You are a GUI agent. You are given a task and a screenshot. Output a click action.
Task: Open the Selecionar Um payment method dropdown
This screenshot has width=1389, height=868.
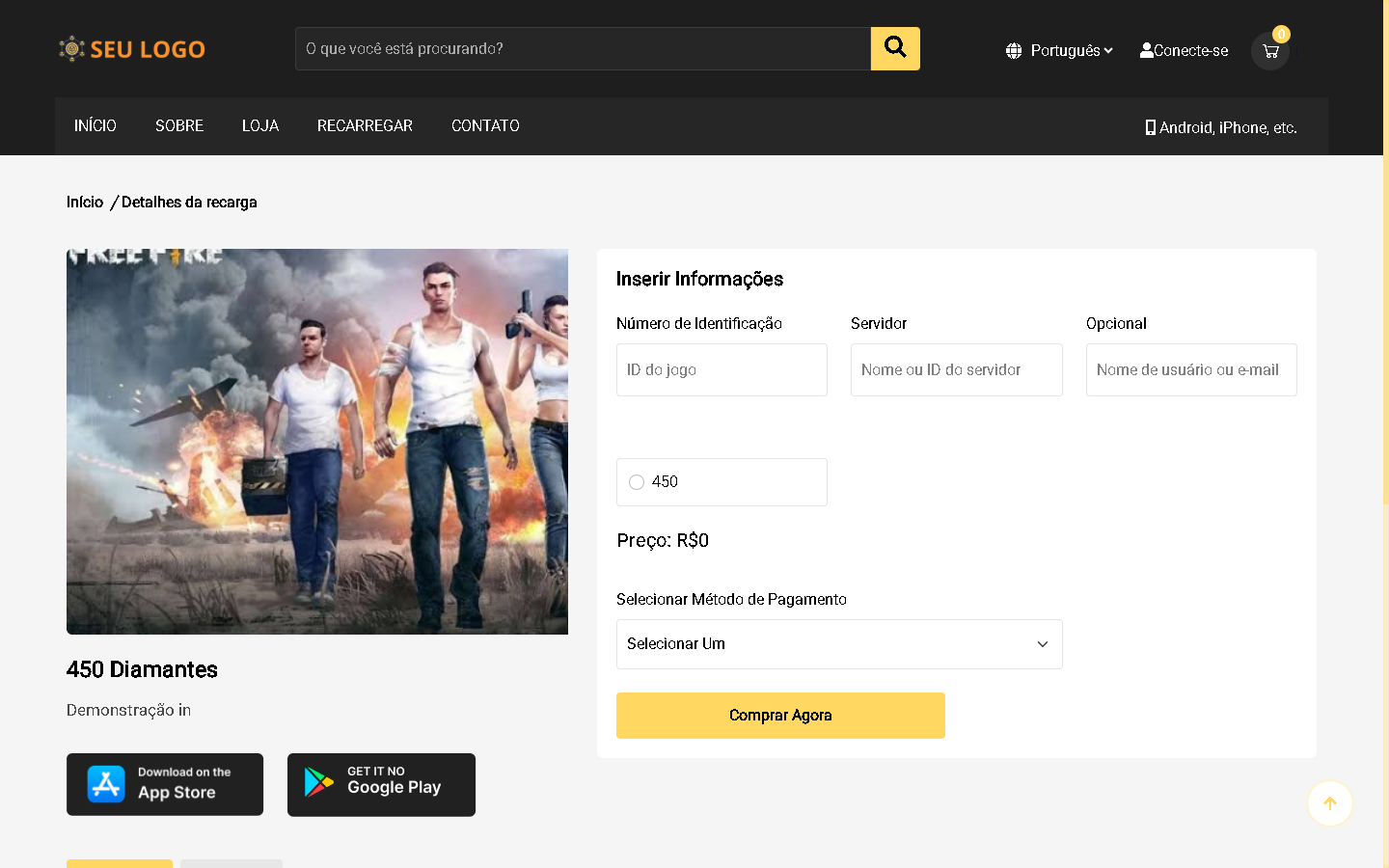pos(839,644)
